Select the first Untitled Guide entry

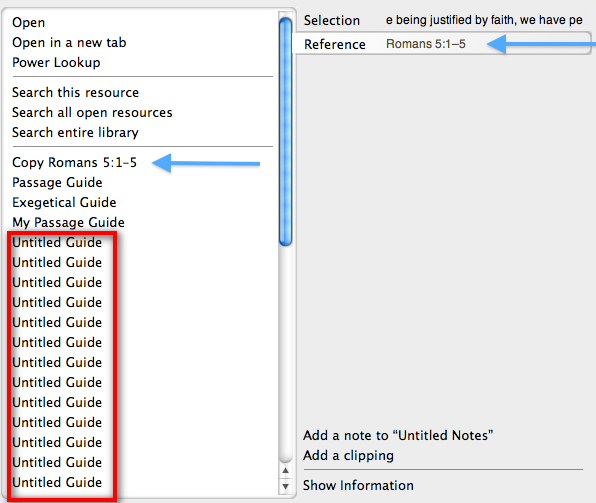(x=57, y=242)
